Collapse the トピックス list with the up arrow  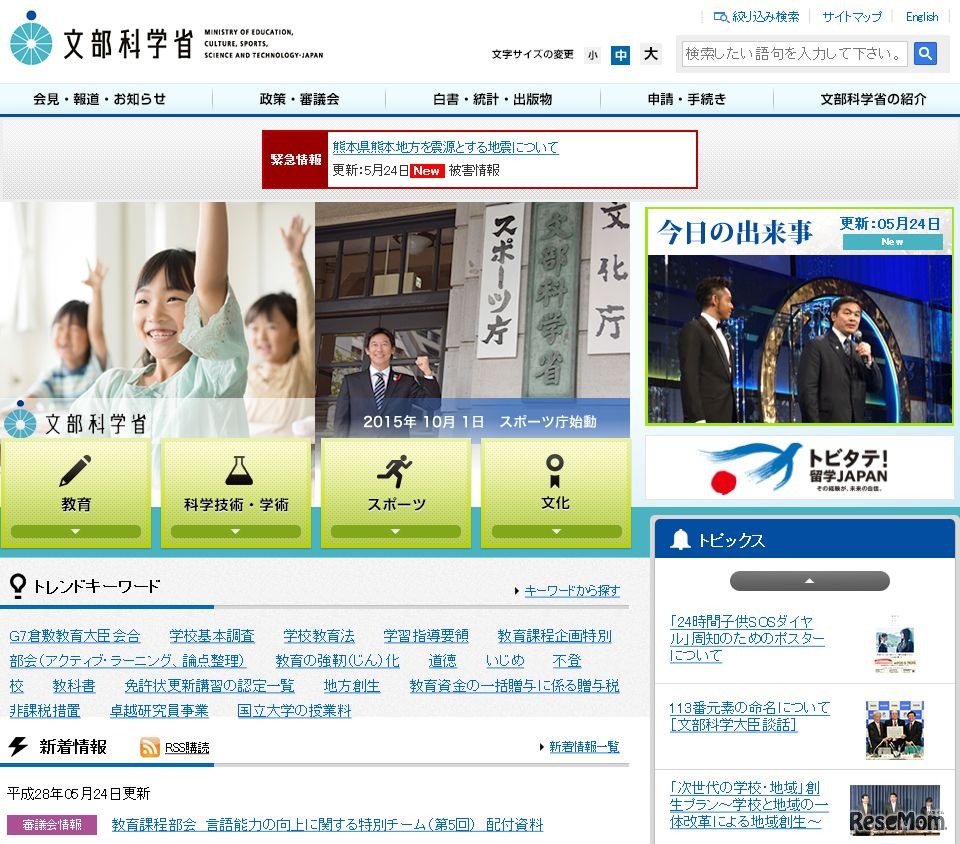coord(810,581)
